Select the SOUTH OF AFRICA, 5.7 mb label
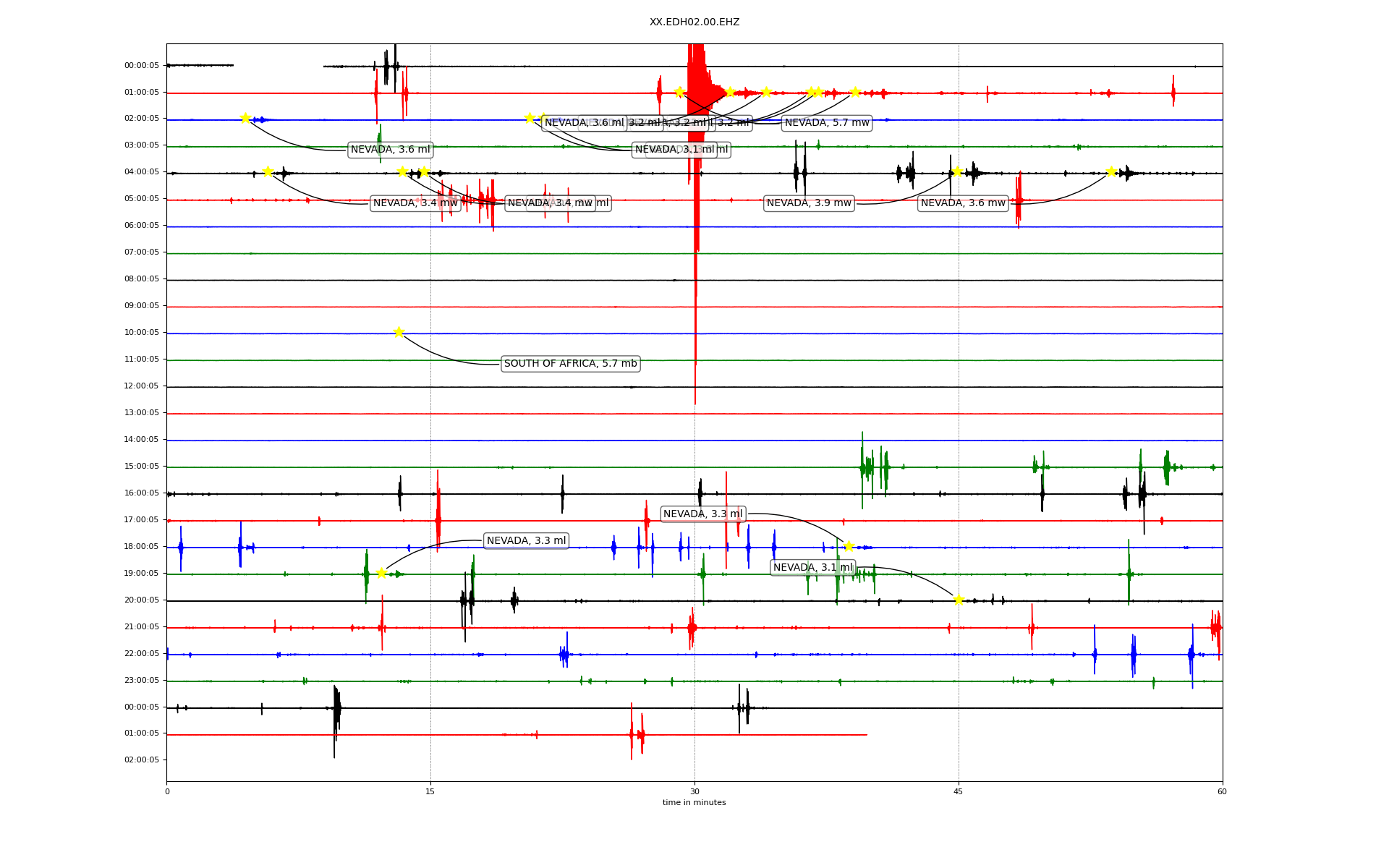The image size is (1389, 868). [x=570, y=364]
